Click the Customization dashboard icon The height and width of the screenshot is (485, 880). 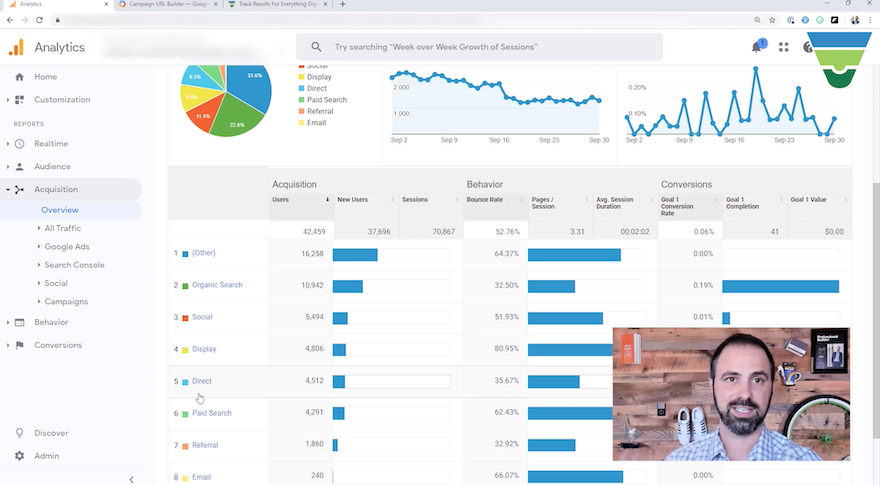(x=20, y=99)
